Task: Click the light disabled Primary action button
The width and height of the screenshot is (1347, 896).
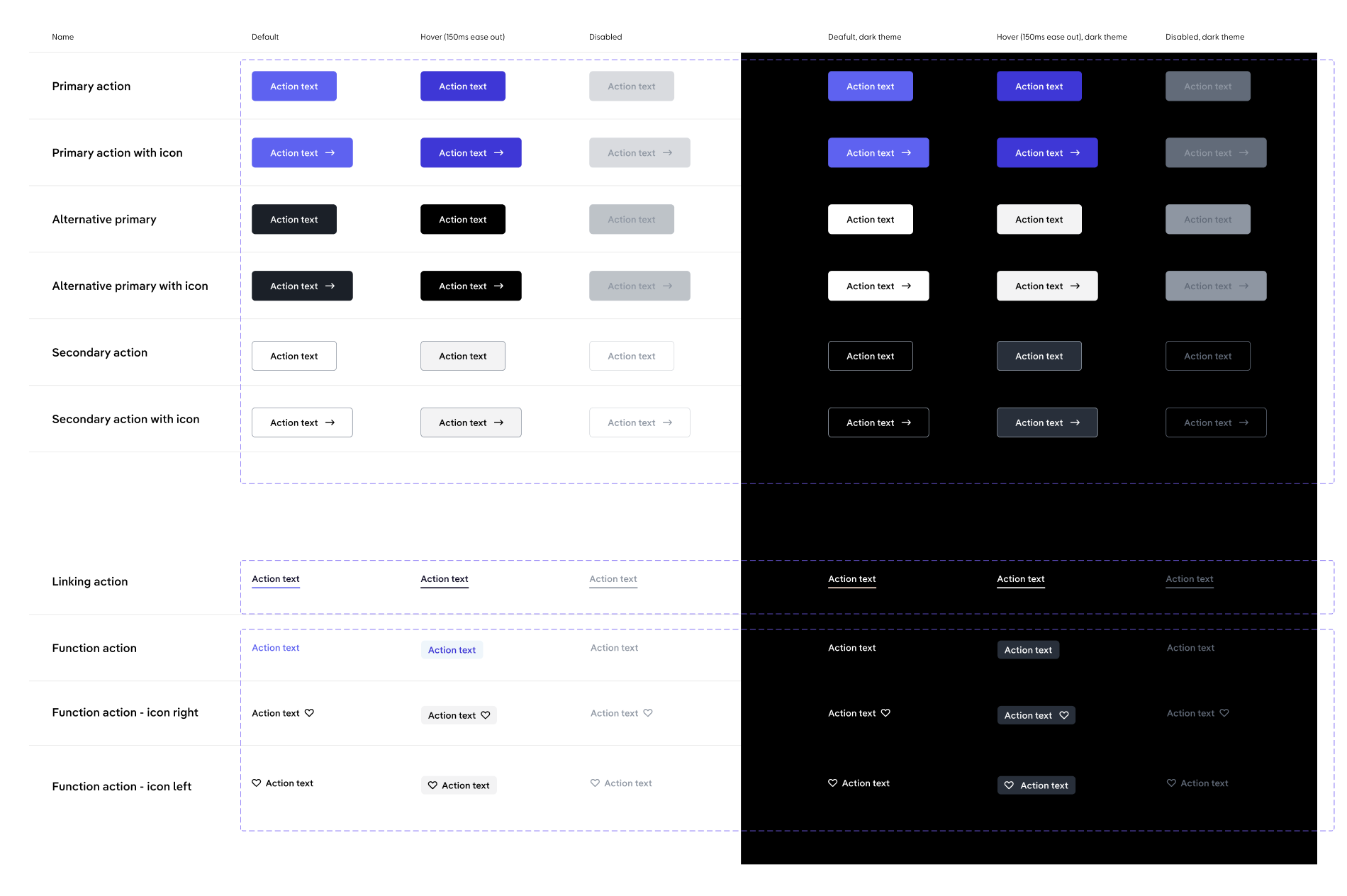Action: pos(631,86)
